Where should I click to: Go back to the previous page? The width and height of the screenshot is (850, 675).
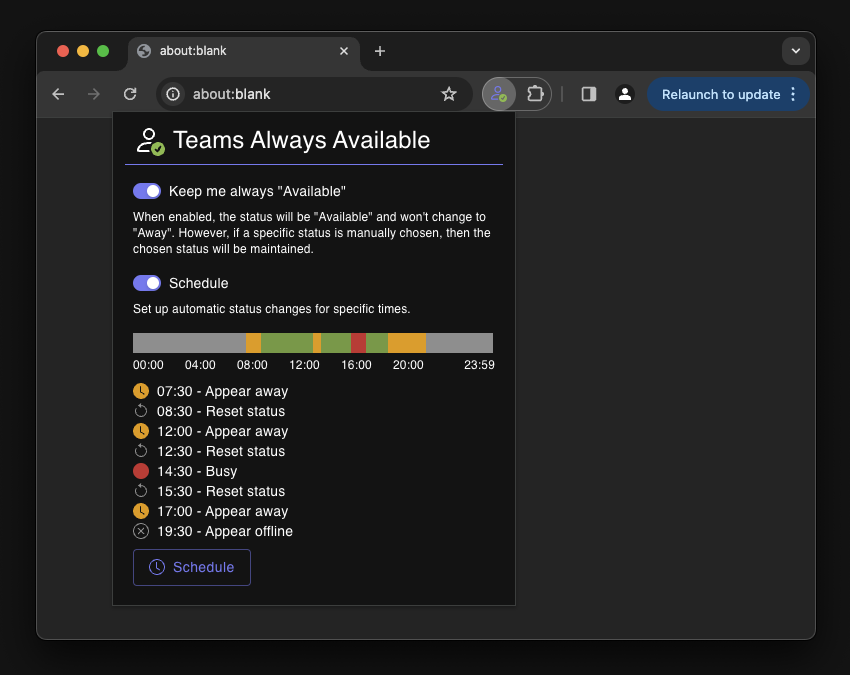[59, 94]
